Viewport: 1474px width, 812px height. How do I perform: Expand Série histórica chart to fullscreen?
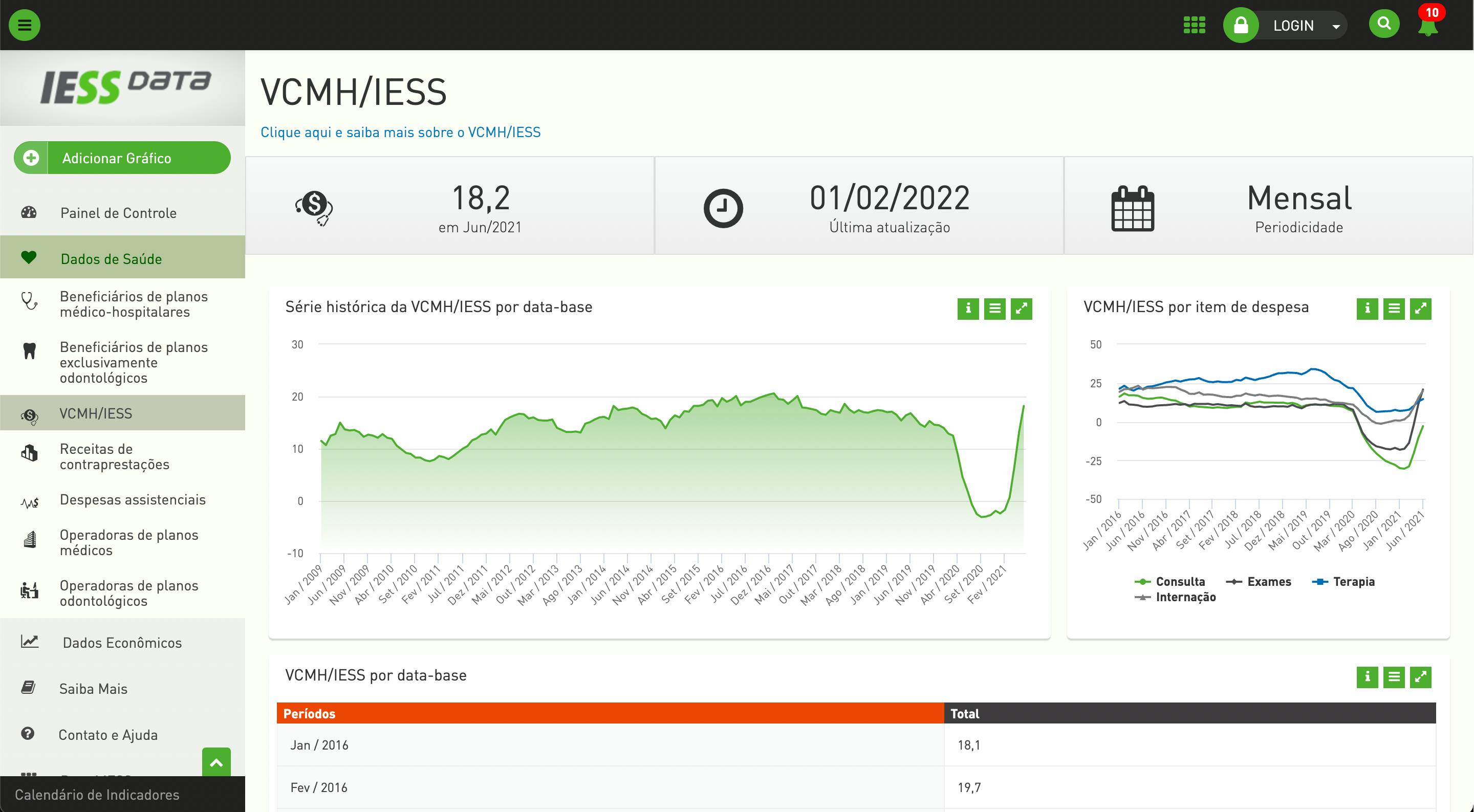[1022, 309]
